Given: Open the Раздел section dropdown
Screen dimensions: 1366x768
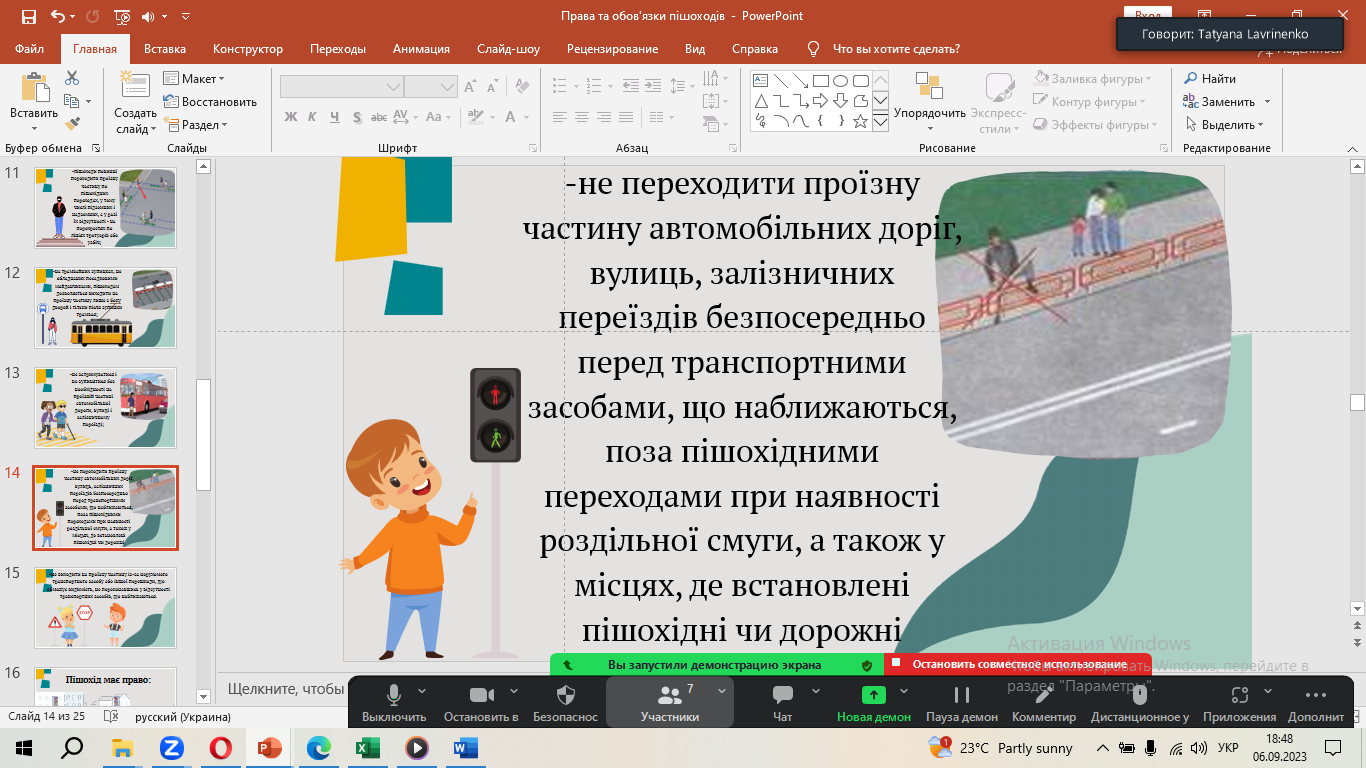Looking at the screenshot, I should point(196,125).
